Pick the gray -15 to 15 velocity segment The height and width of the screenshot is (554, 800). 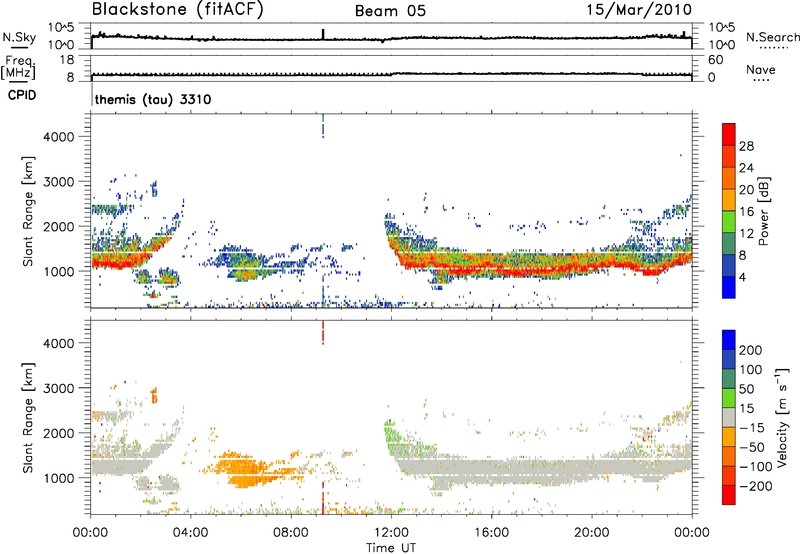tap(729, 417)
